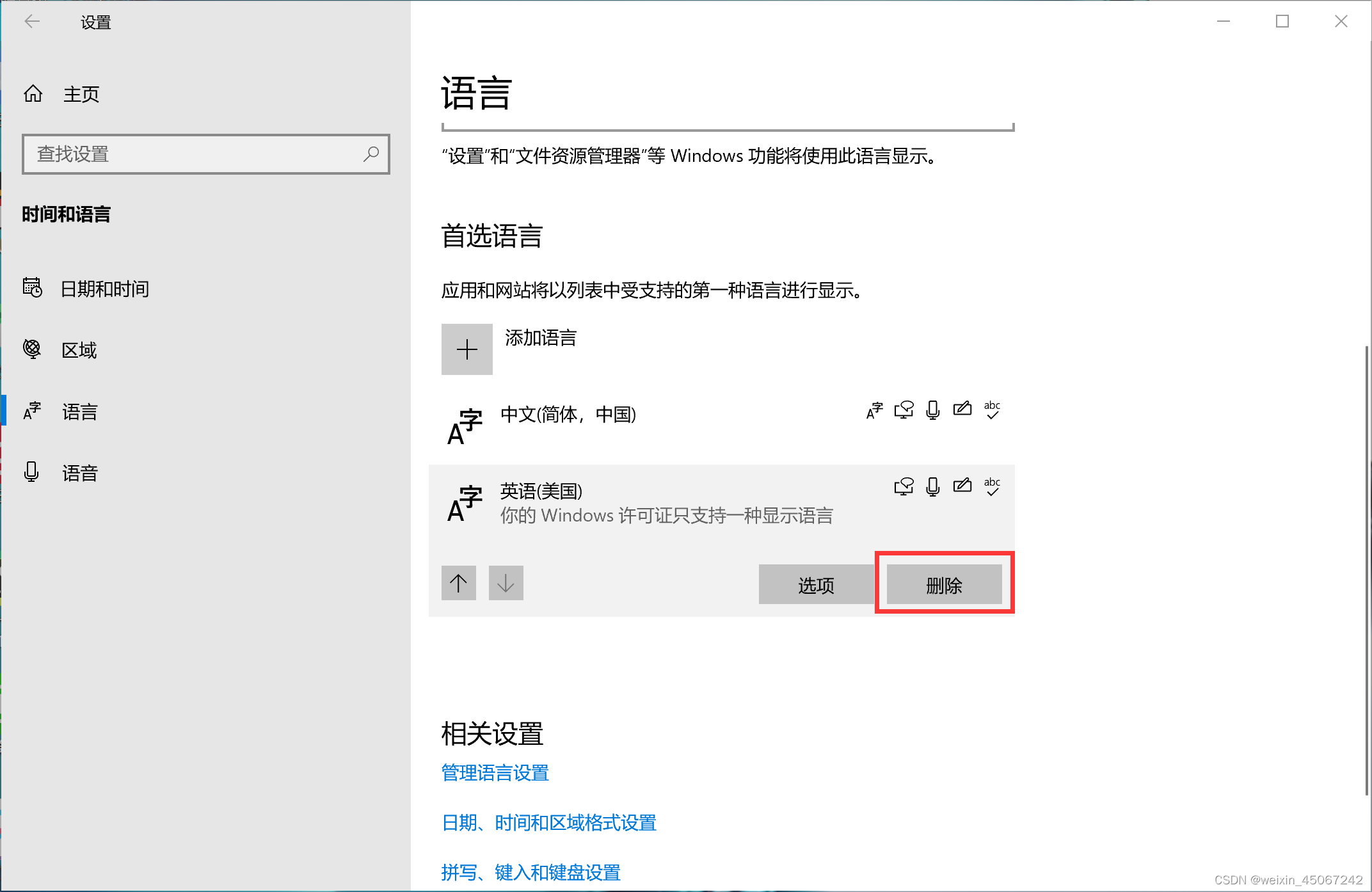
Task: Click the back arrow in title bar
Action: point(32,22)
